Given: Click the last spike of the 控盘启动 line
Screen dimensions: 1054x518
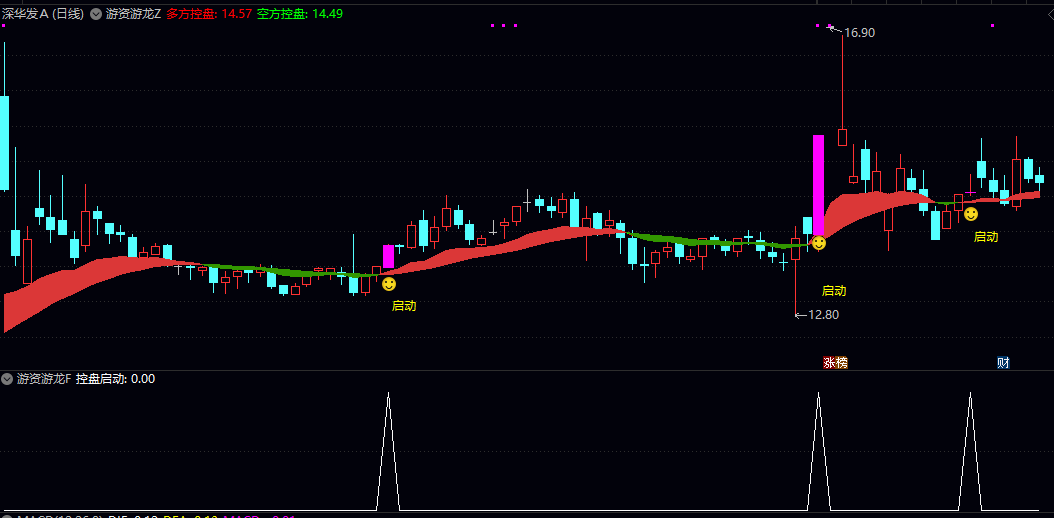Looking at the screenshot, I should coord(970,450).
